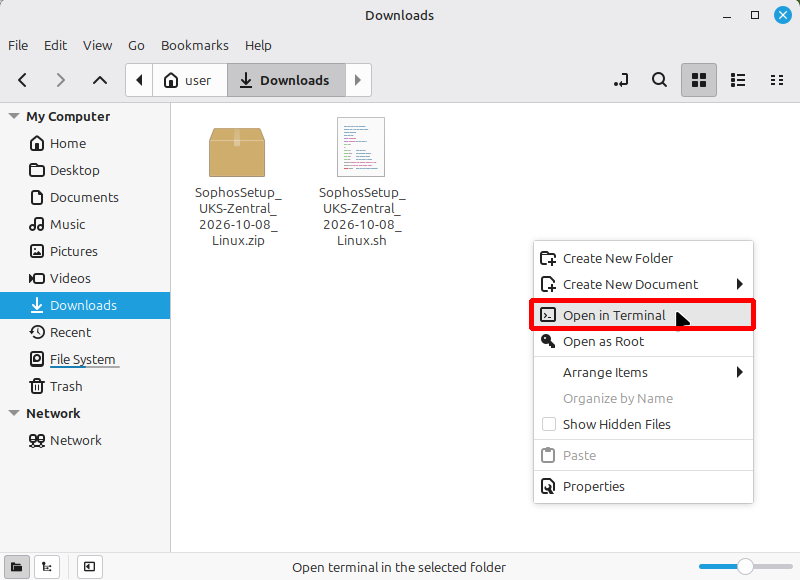Go forward with the toolbar forward arrow
Screen dimensions: 800x580
coord(61,80)
